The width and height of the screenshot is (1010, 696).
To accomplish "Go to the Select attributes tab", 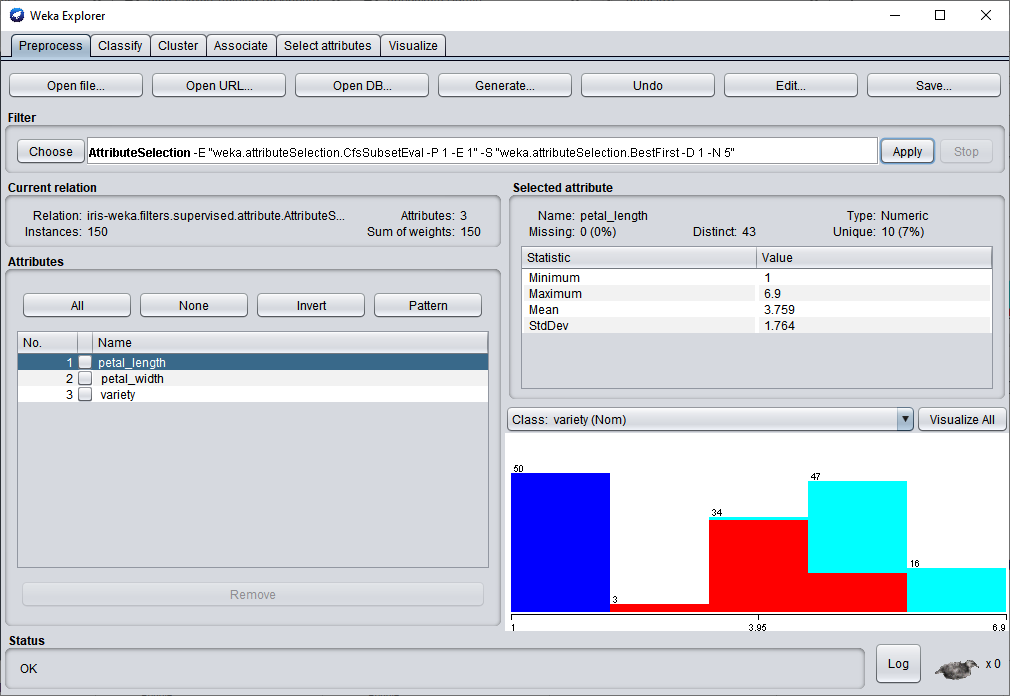I will (327, 46).
